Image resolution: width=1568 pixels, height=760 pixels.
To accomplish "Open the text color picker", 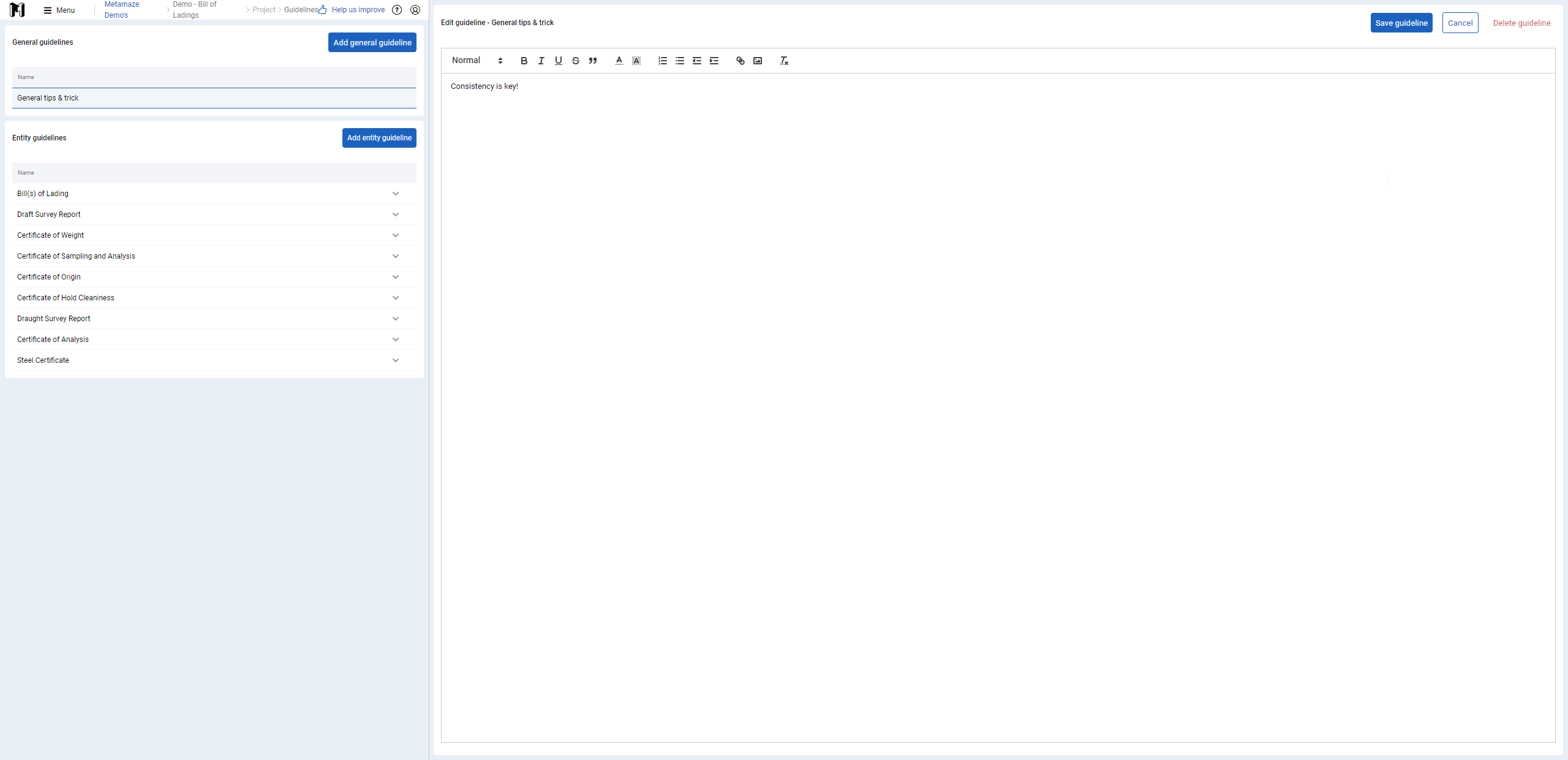I will (x=619, y=61).
